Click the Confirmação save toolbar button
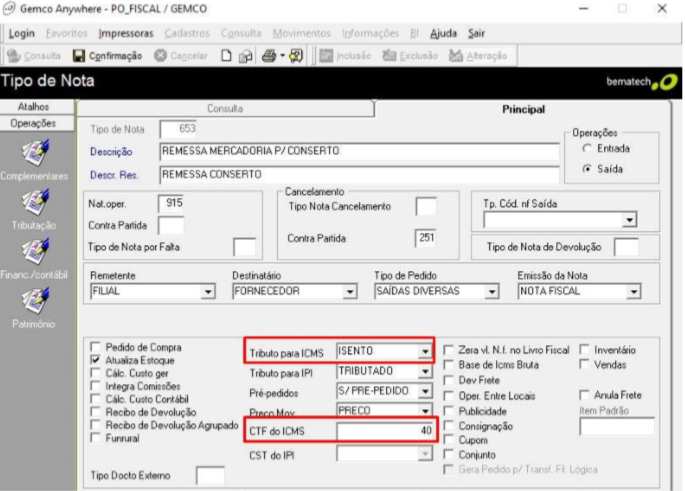685x491 pixels. click(107, 56)
